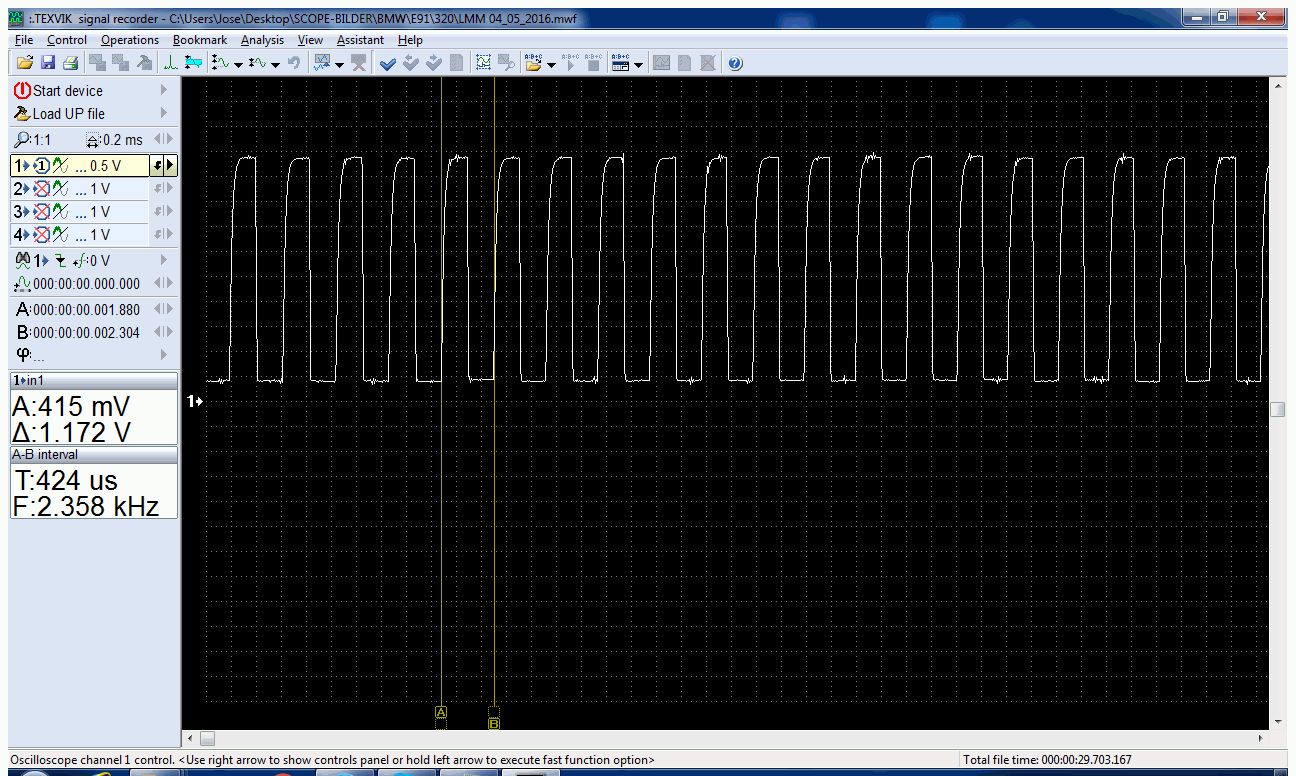Viewport: 1296px width, 776px height.
Task: Click the 0.5 V channel 1 scale
Action: tap(105, 165)
